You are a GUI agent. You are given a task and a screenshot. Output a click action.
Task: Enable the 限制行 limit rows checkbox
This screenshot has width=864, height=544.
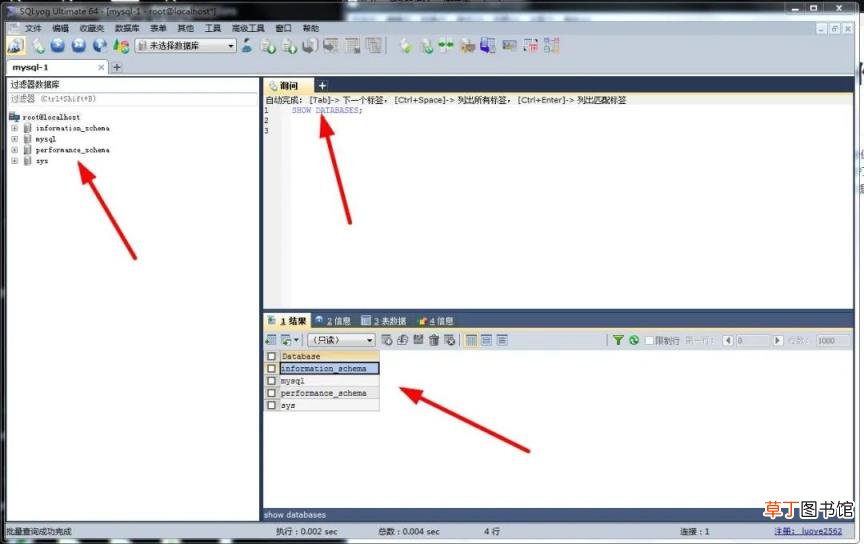point(649,341)
